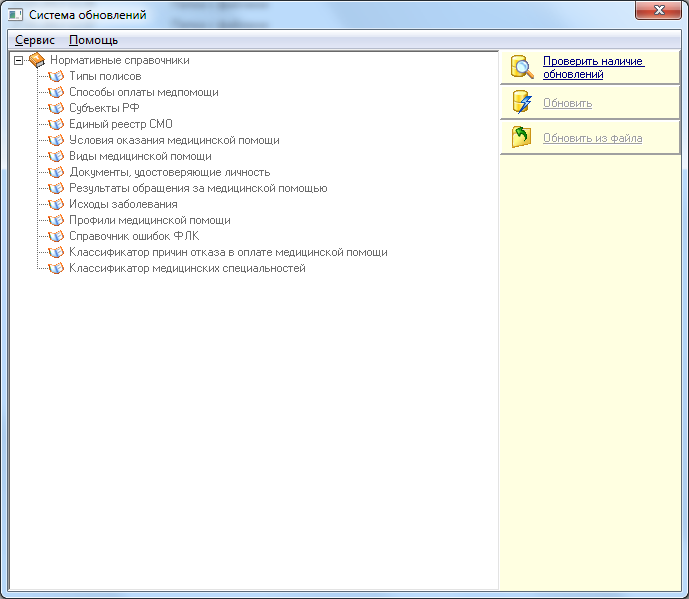Select Условия оказания медицинской помощи row
This screenshot has width=689, height=599.
pos(174,140)
